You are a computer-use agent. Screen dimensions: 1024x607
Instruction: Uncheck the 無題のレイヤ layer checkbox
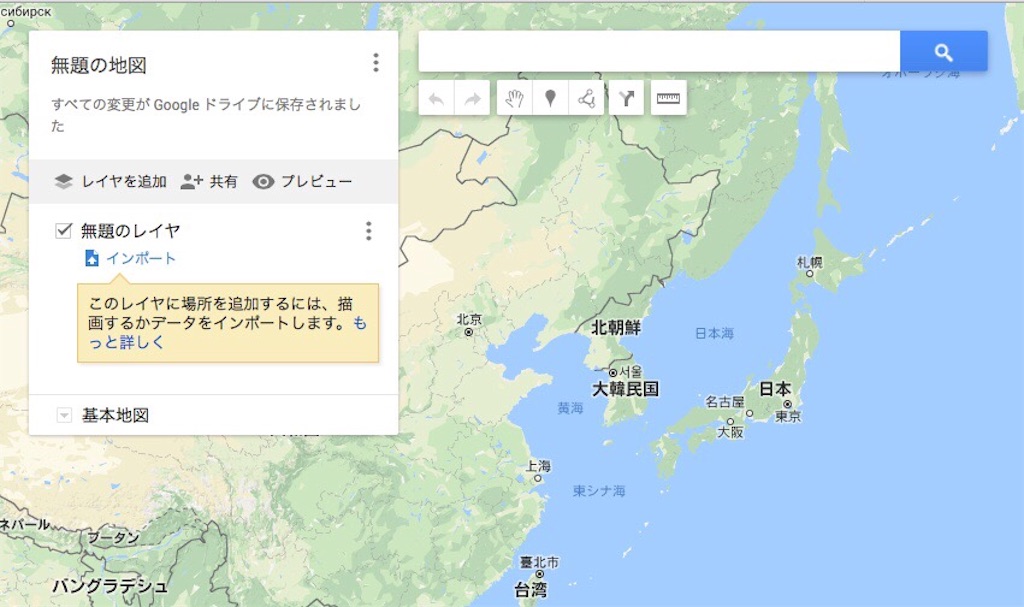coord(63,230)
